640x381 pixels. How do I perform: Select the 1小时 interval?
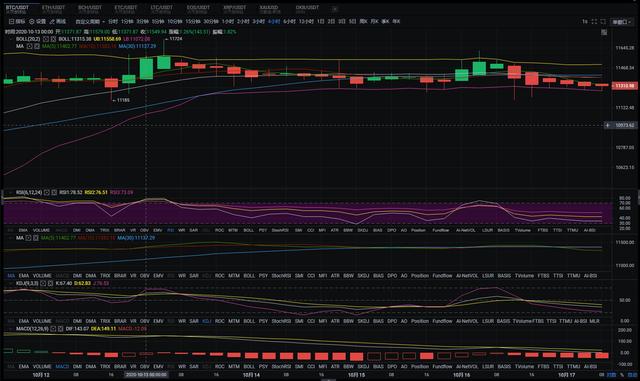pos(227,21)
